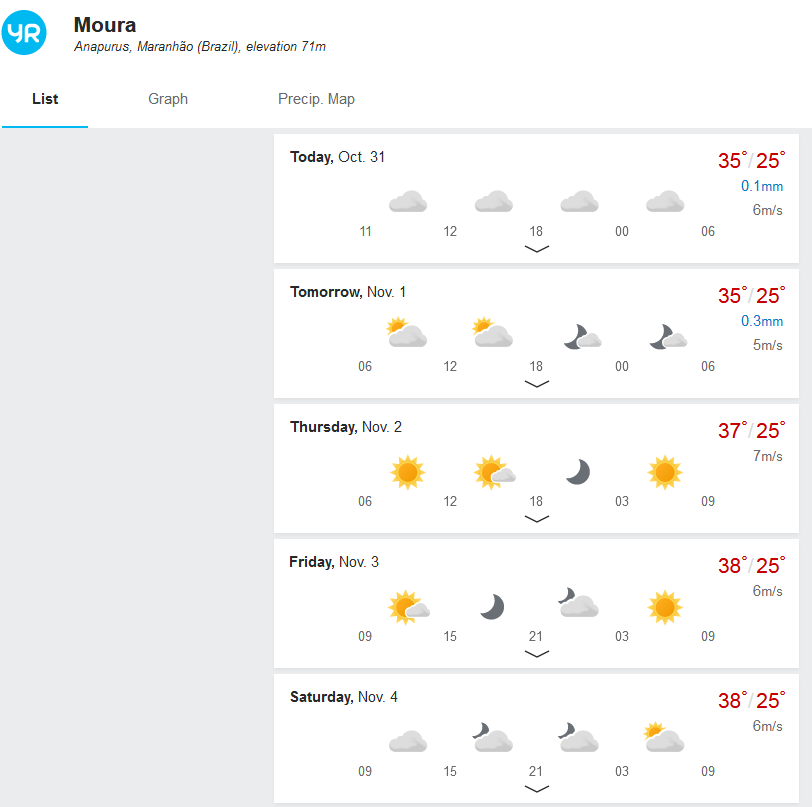Expand Tomorrow Nov. 1 hourly details
812x807 pixels.
(x=537, y=384)
